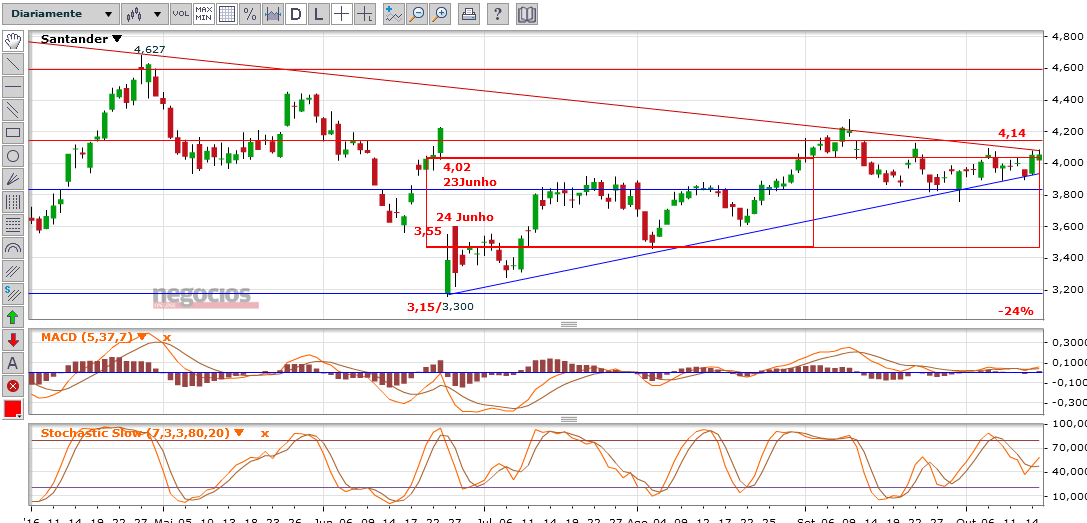The height and width of the screenshot is (523, 1087).
Task: Select the hand pan tool
Action: [13, 40]
